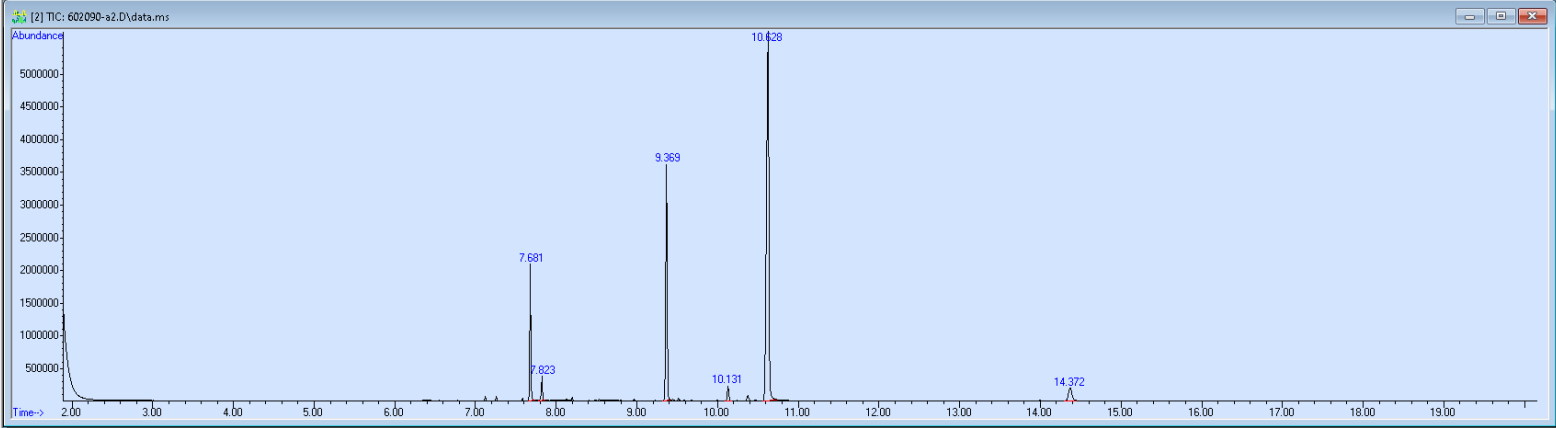1556x428 pixels.
Task: Click the 16.00 time axis tick
Action: (1201, 412)
